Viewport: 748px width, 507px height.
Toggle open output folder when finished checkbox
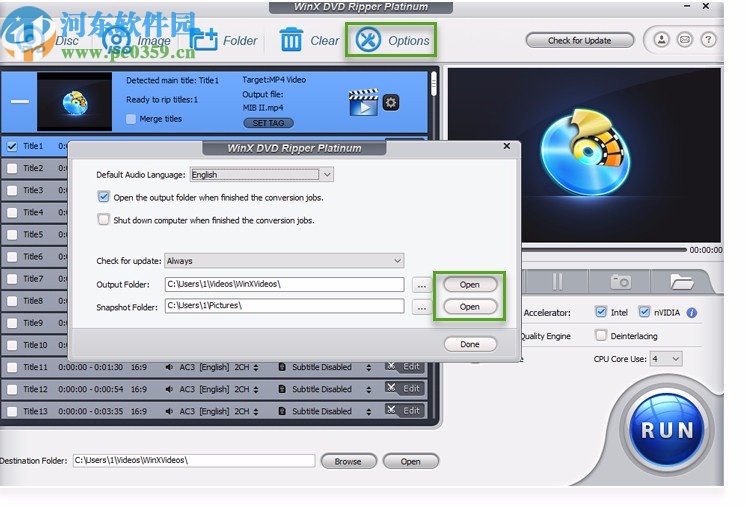[104, 197]
